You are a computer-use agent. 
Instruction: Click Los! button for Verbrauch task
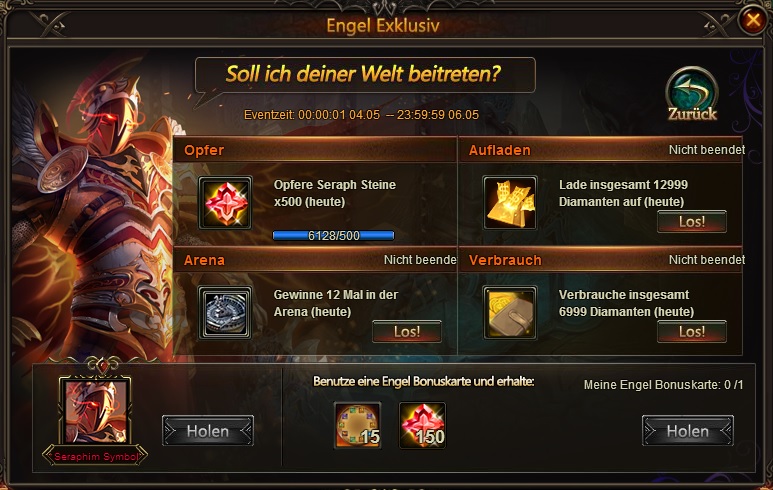pos(692,332)
